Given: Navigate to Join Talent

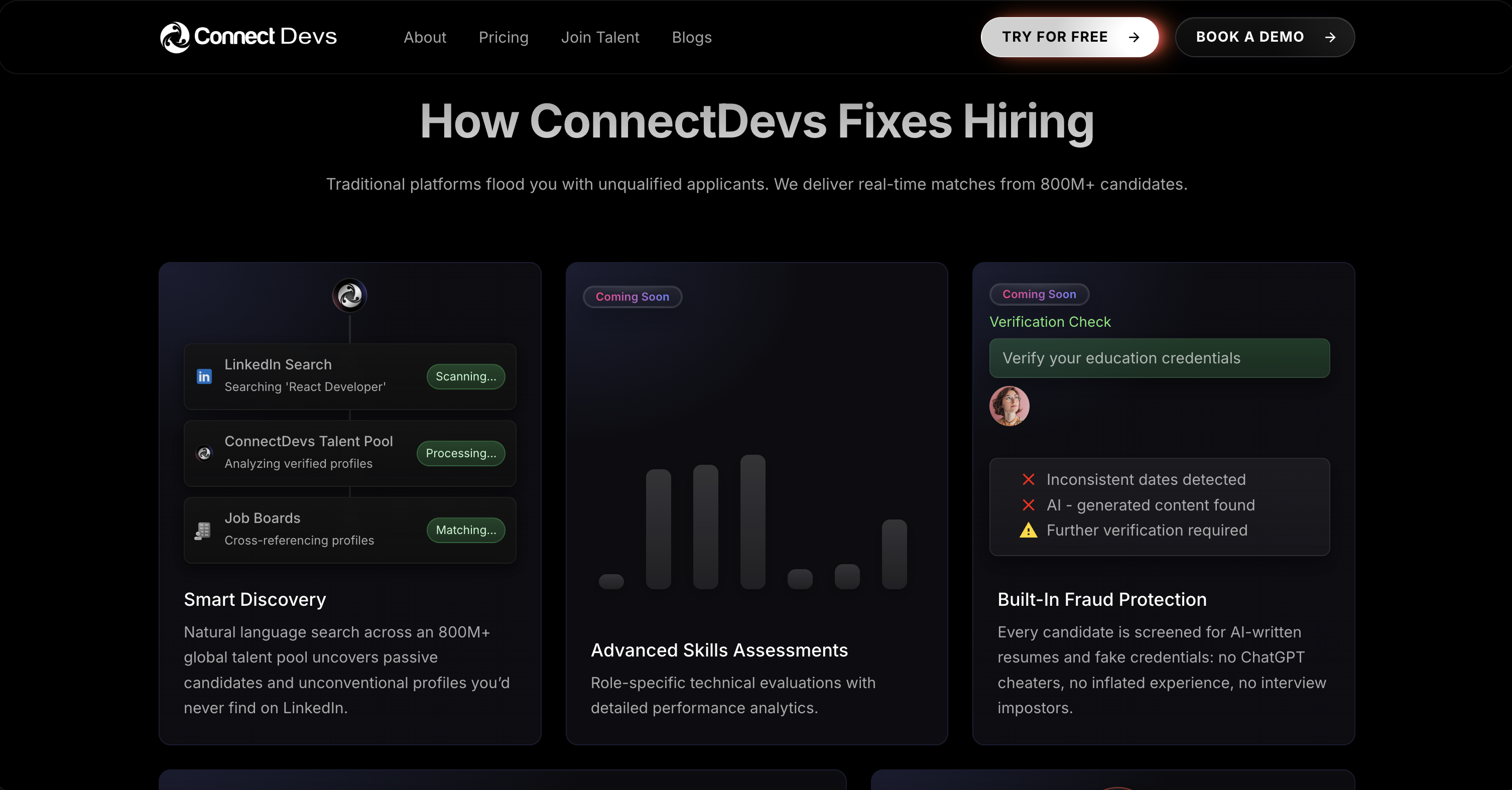Looking at the screenshot, I should [600, 37].
